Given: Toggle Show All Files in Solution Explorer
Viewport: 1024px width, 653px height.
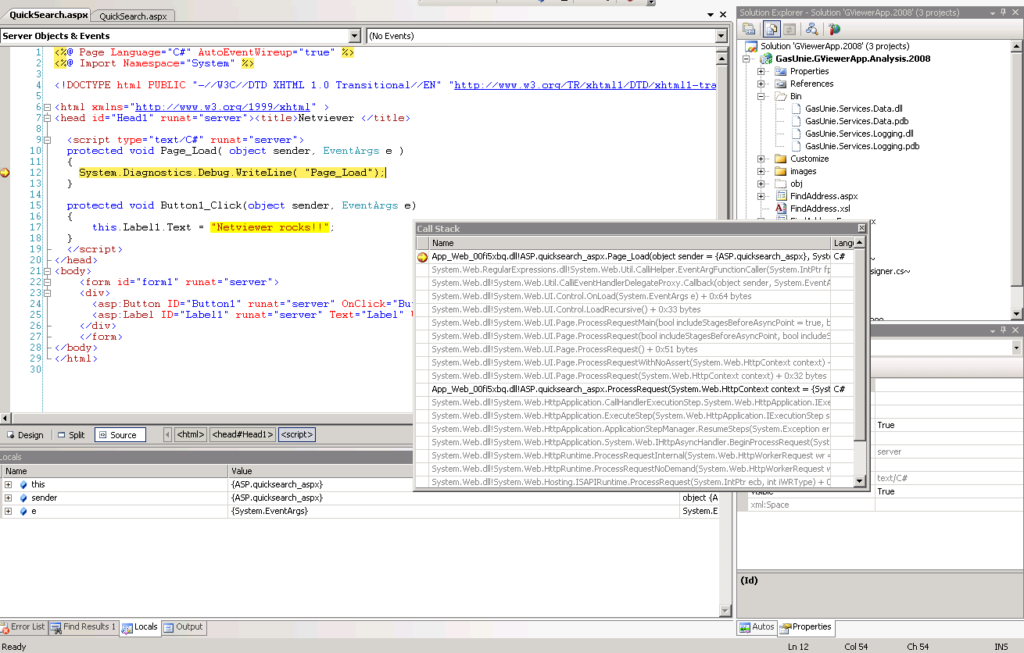Looking at the screenshot, I should (x=770, y=28).
